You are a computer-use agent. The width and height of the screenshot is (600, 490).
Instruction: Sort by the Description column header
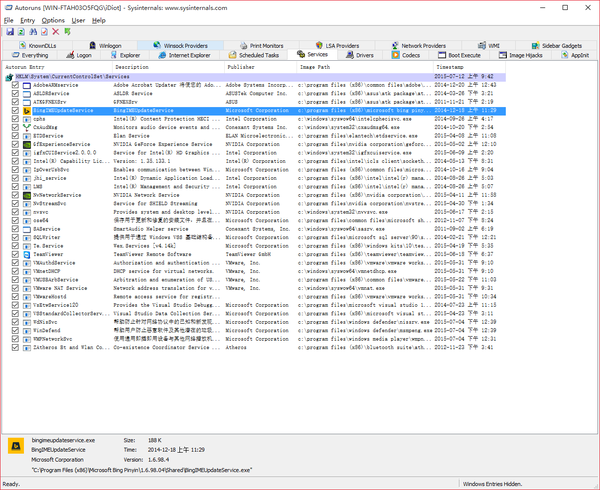click(168, 67)
